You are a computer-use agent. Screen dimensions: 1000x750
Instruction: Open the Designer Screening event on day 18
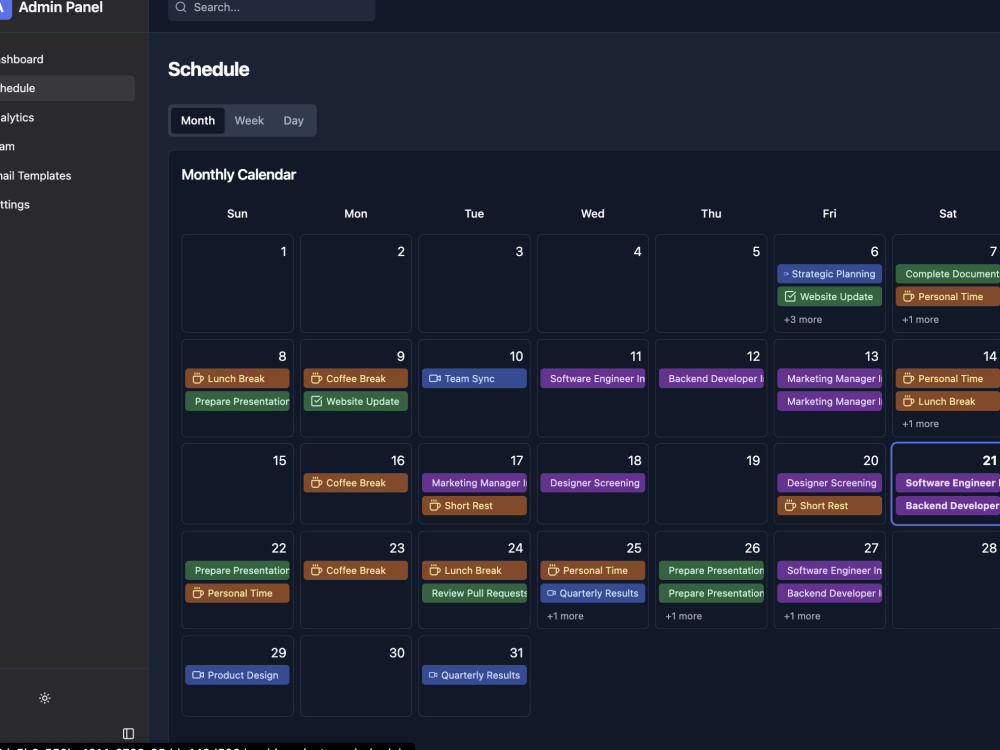tap(592, 483)
